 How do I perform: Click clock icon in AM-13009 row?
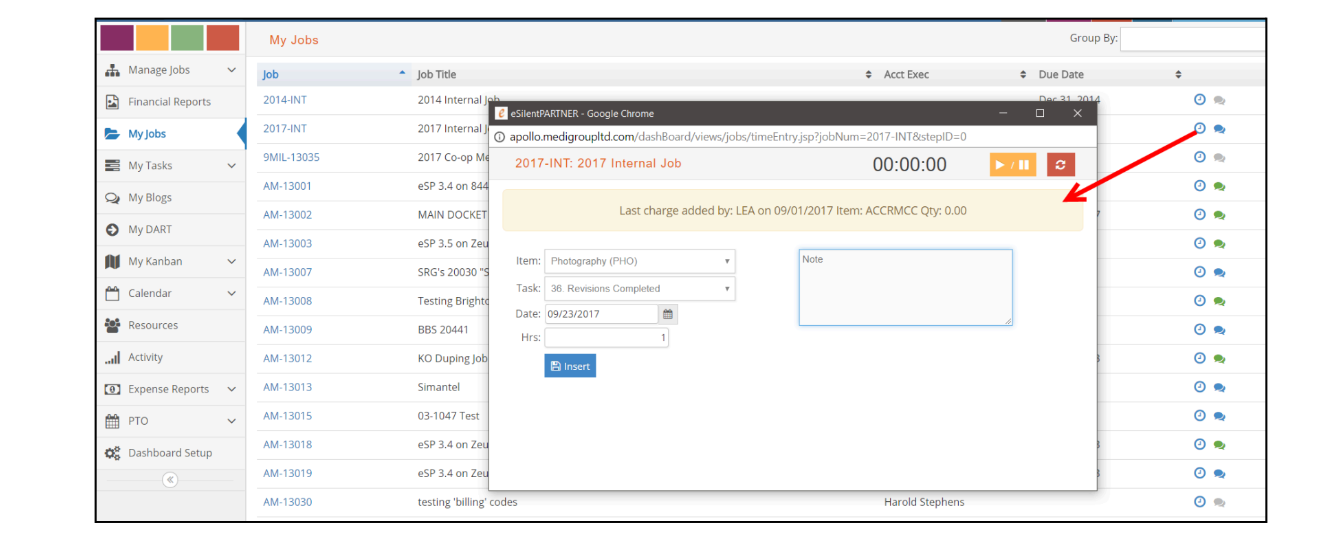(x=1200, y=329)
